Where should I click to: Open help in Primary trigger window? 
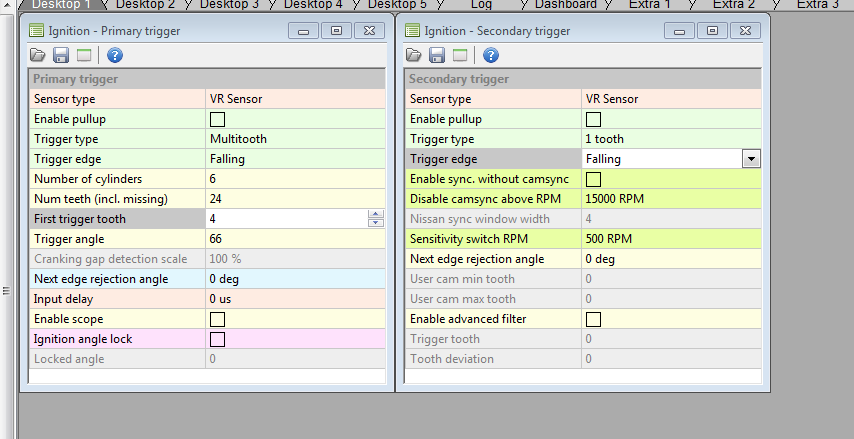pos(115,55)
